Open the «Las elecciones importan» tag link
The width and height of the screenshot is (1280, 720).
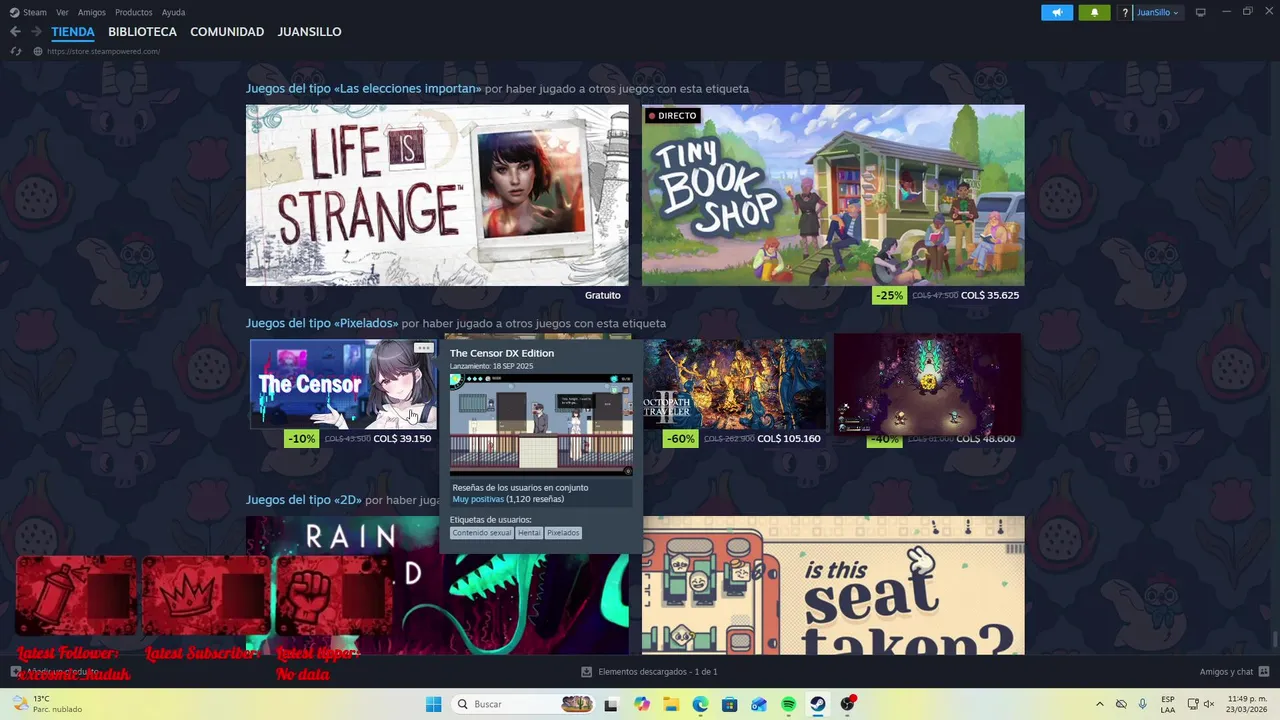click(x=363, y=89)
